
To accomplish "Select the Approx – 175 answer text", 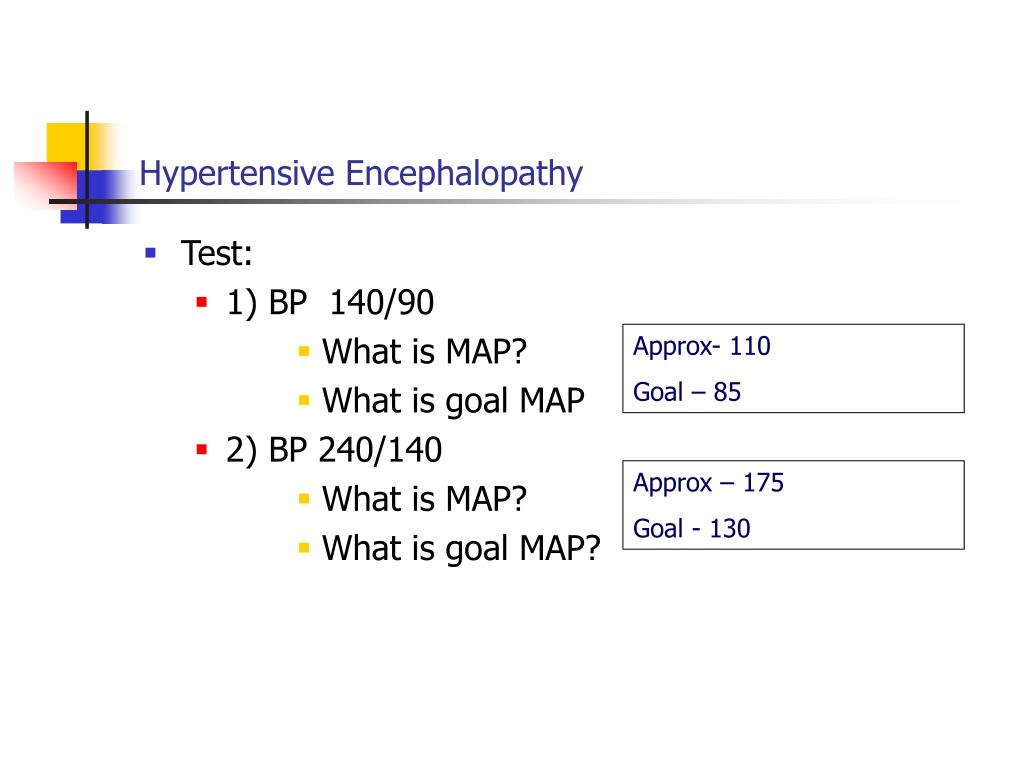I will coord(708,483).
